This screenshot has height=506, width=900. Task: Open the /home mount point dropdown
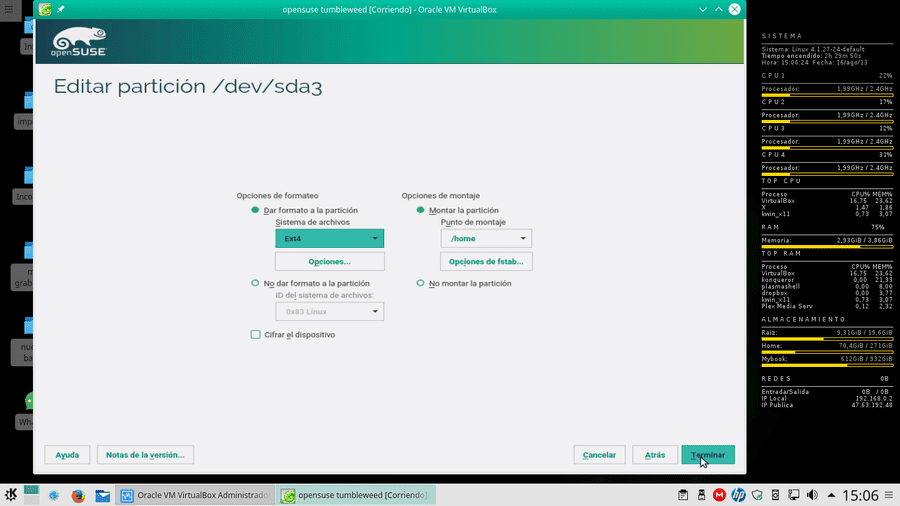[486, 238]
